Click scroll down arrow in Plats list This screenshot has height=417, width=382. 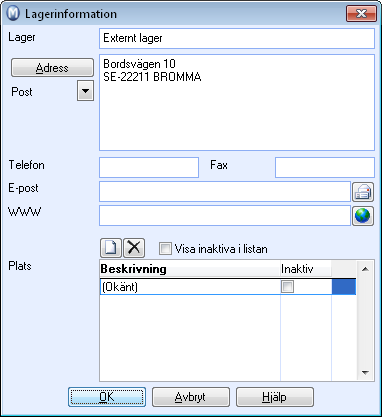[x=365, y=373]
